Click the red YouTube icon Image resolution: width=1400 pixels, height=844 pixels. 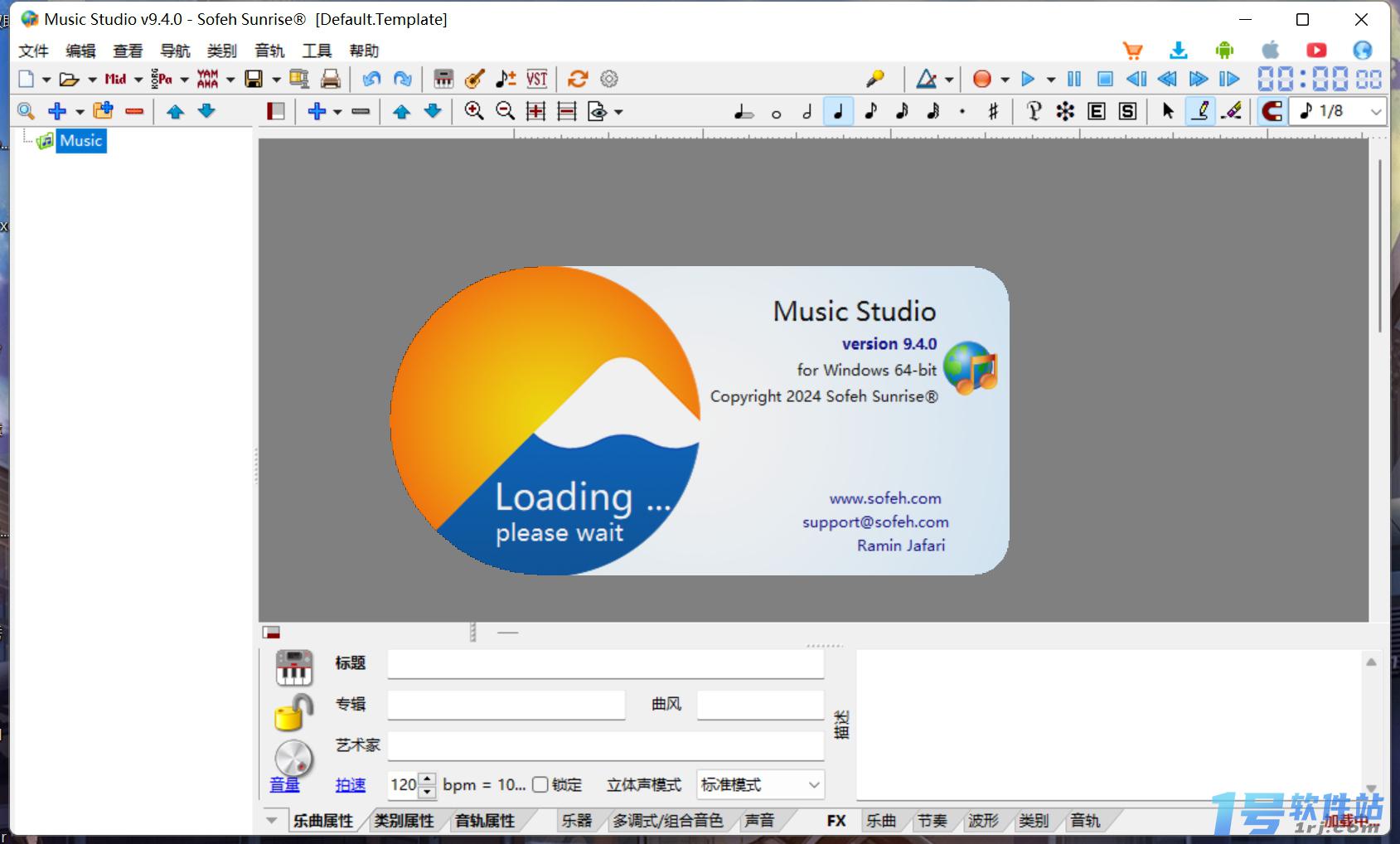click(x=1316, y=51)
